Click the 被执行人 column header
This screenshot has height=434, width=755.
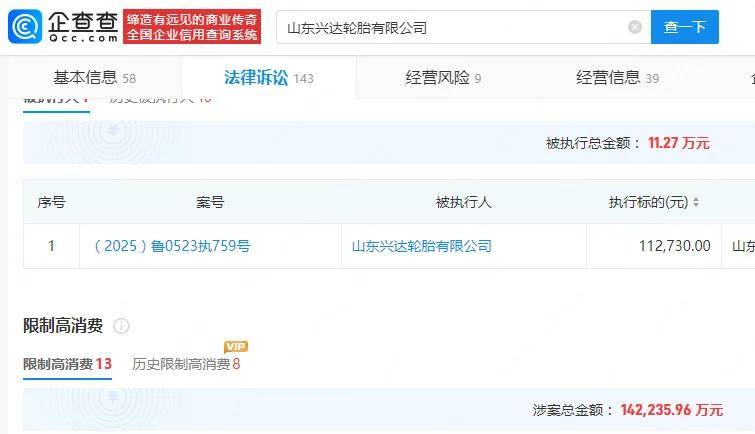pyautogui.click(x=463, y=202)
